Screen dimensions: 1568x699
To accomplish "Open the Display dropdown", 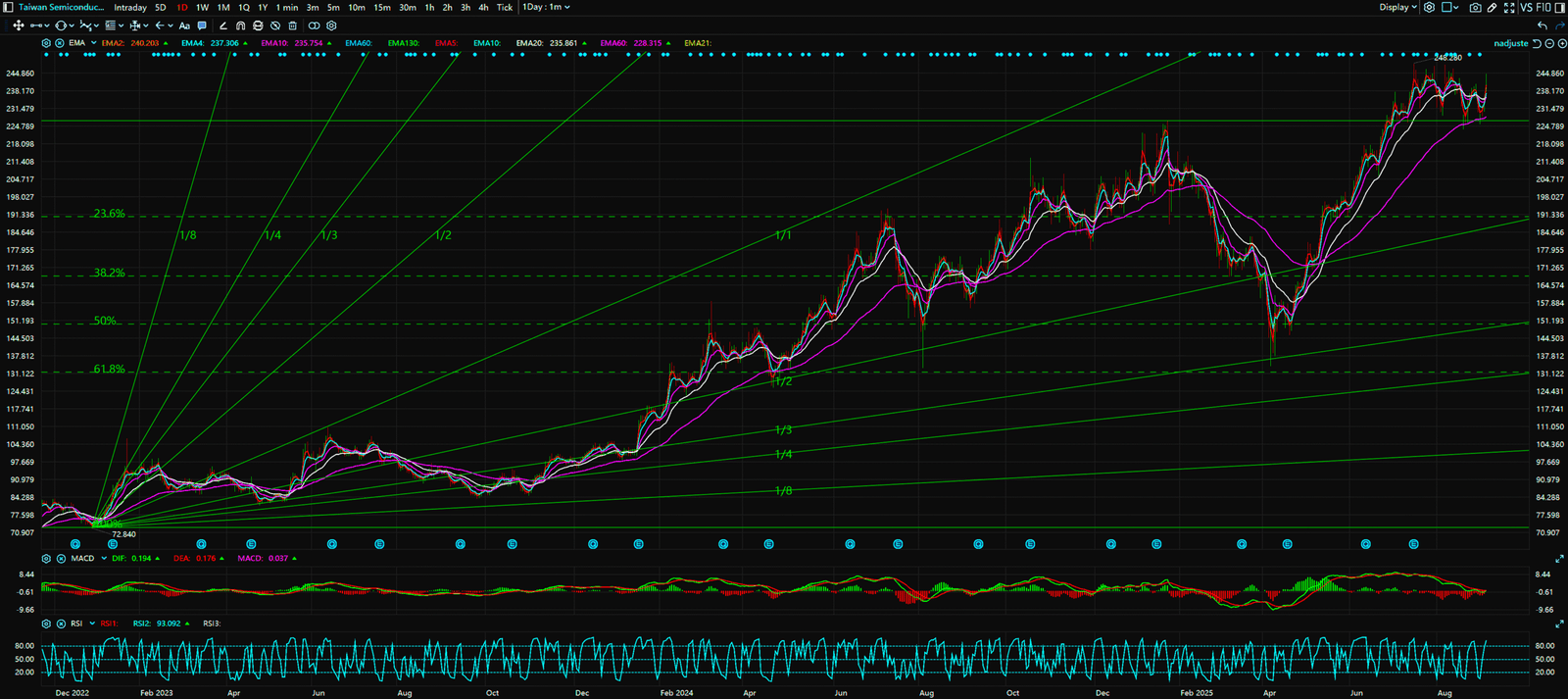I will tap(1397, 8).
